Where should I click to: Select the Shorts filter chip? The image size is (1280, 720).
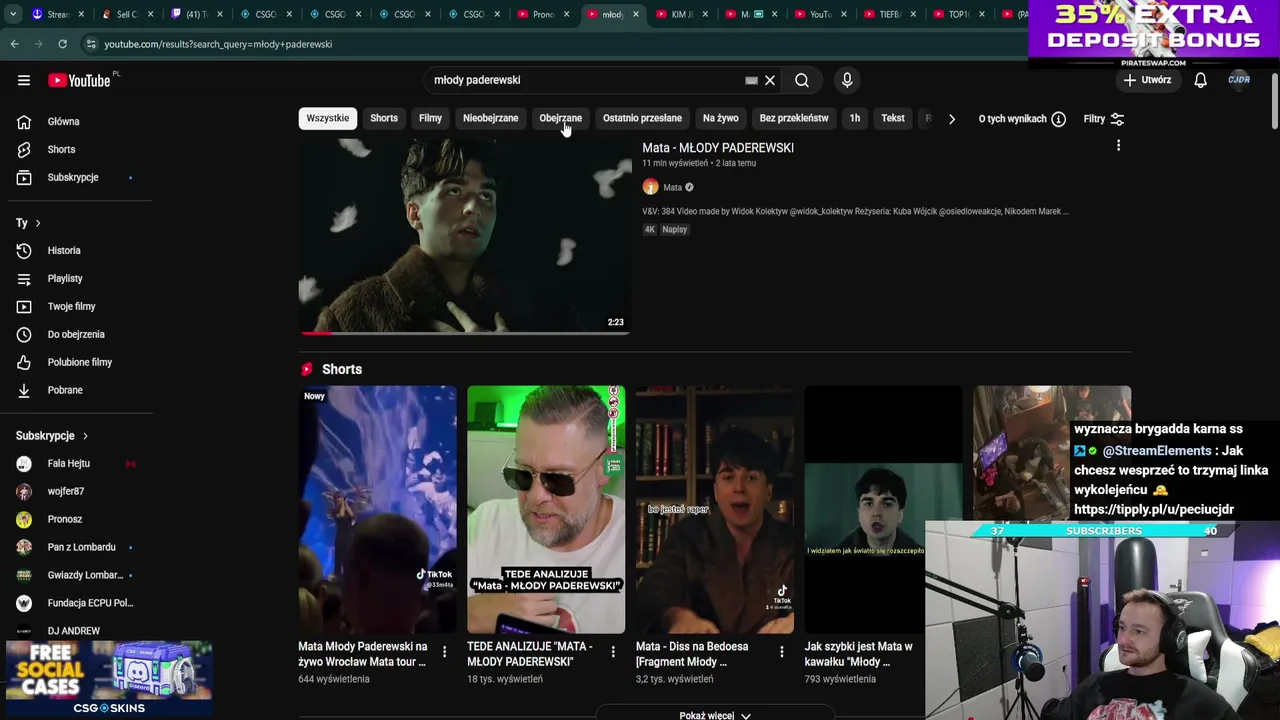[x=384, y=118]
